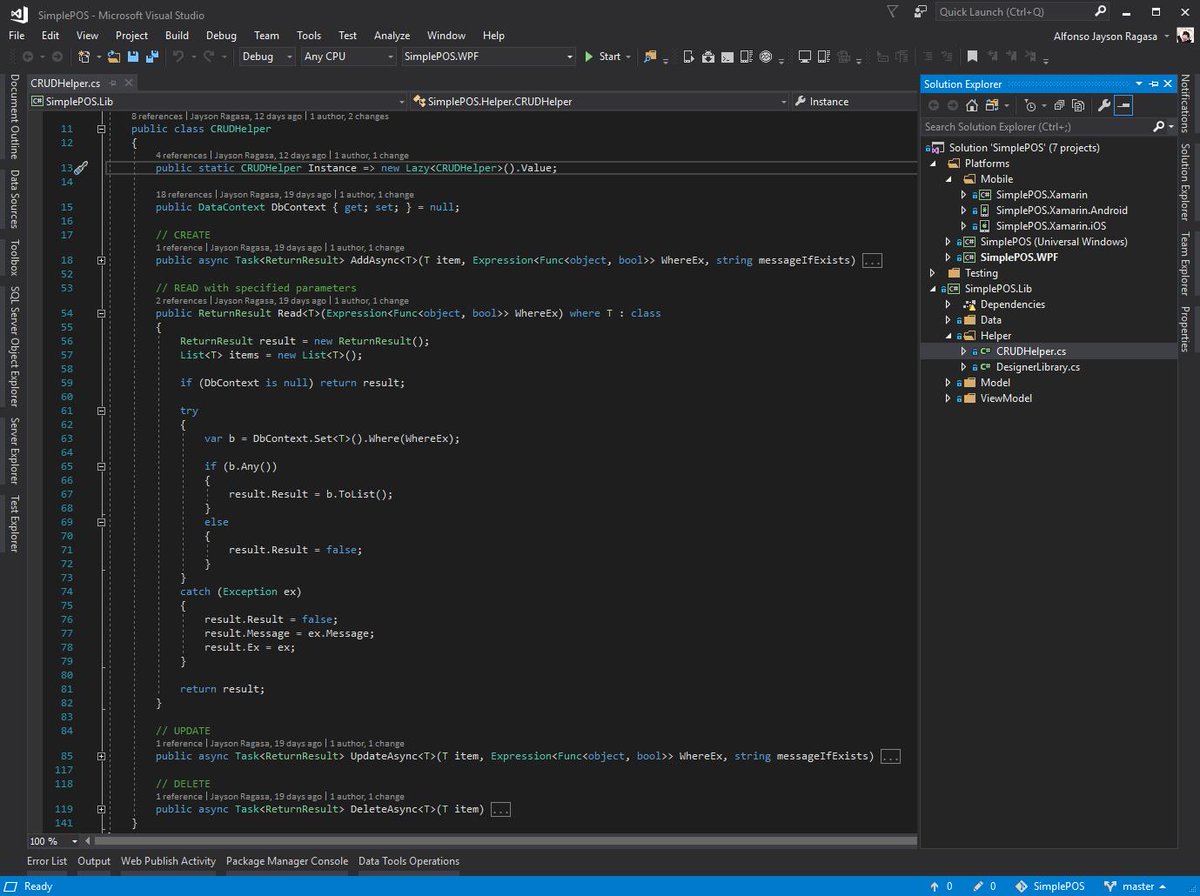Select the DesignerLibrary.cs file in Solution Explorer
The width and height of the screenshot is (1200, 896).
pyautogui.click(x=1037, y=367)
